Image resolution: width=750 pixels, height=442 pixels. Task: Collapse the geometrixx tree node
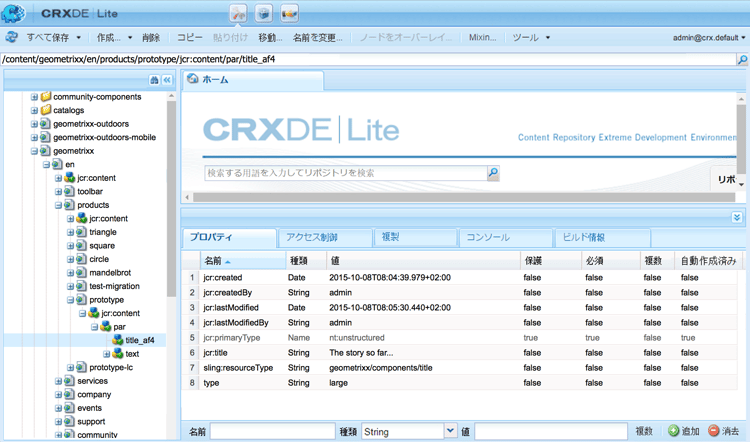pos(34,151)
